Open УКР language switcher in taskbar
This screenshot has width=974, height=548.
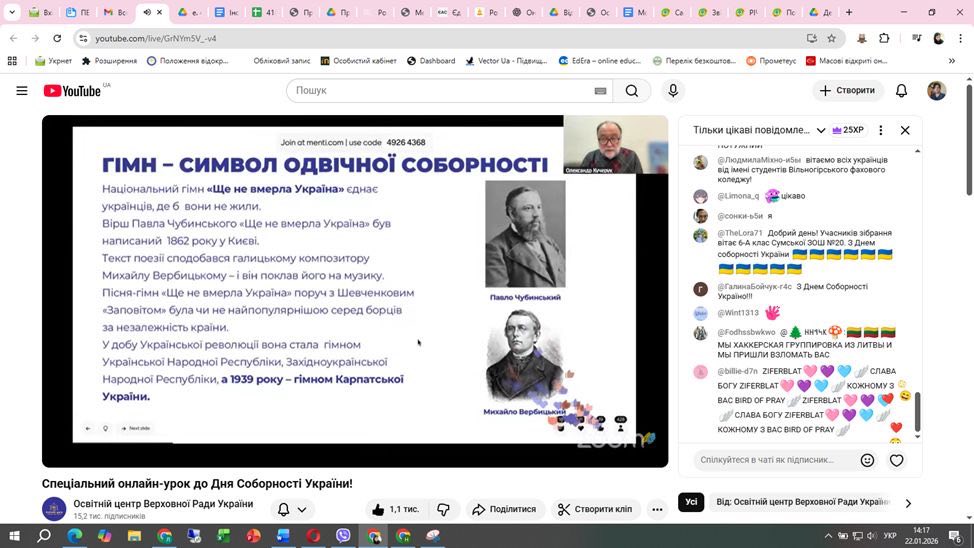pyautogui.click(x=890, y=536)
